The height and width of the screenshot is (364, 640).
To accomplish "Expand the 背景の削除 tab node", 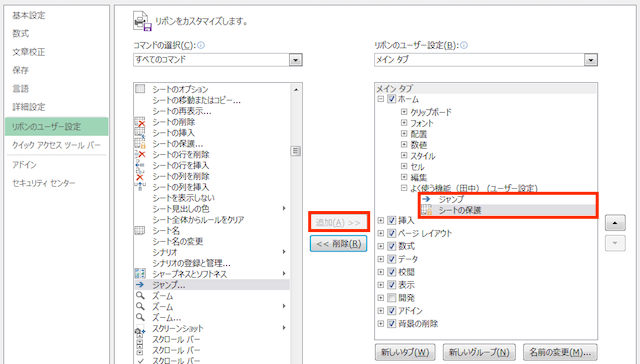I will 380,324.
